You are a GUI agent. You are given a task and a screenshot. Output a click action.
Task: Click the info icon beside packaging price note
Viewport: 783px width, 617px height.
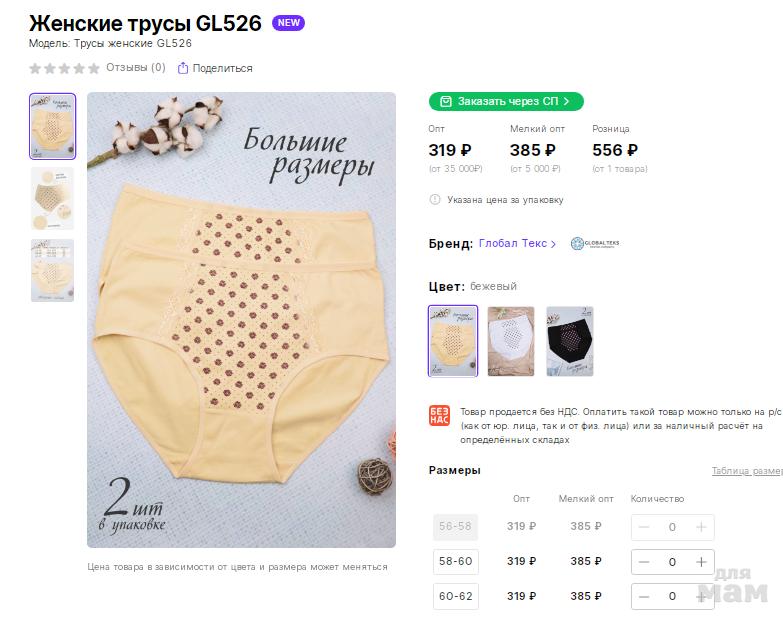pos(435,199)
